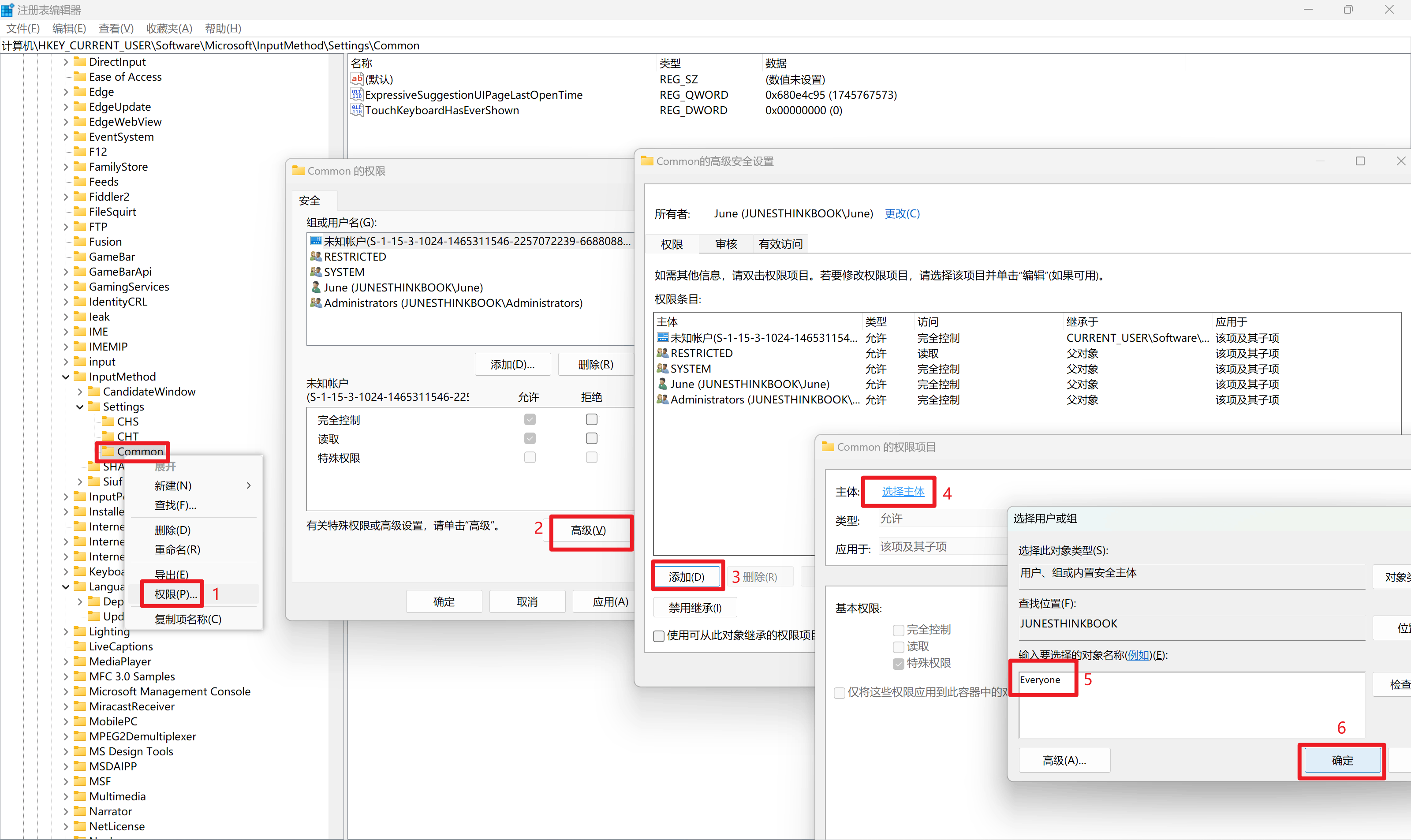Viewport: 1411px width, 840px height.
Task: Enable 使用可从此对象继承的权限项目 checkbox
Action: coord(659,636)
